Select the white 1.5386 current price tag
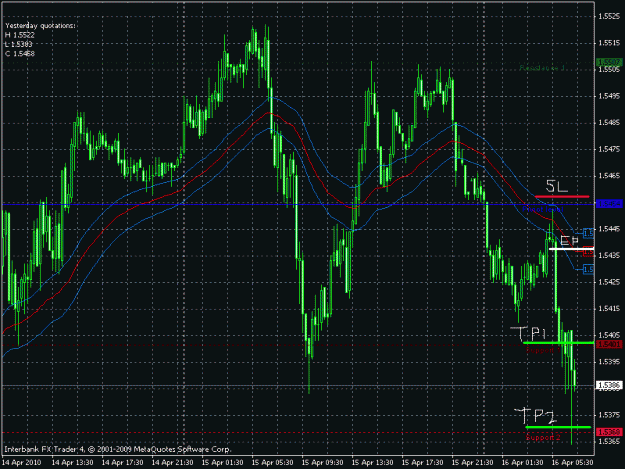The width and height of the screenshot is (625, 469). [609, 385]
